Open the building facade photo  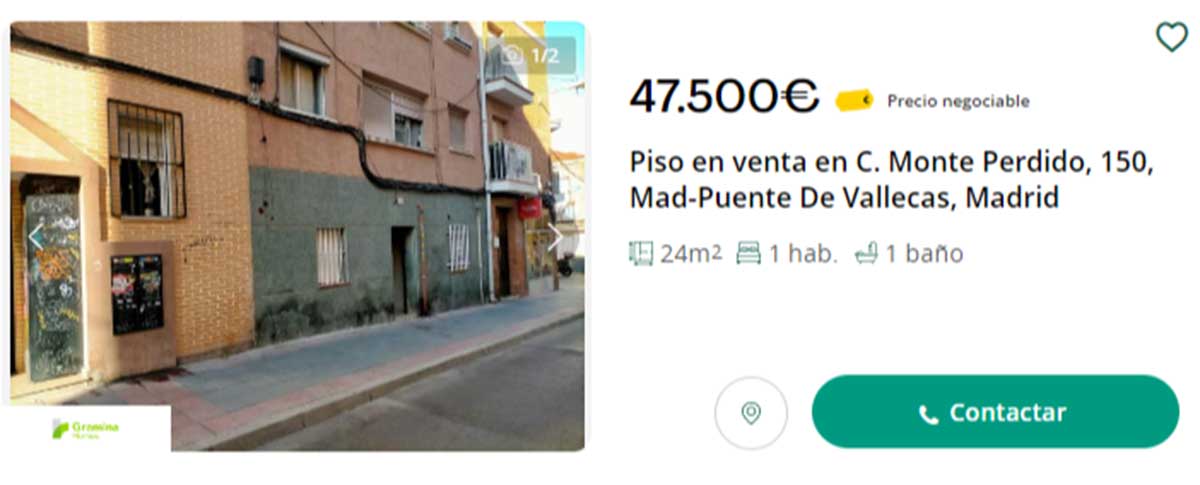(x=297, y=236)
